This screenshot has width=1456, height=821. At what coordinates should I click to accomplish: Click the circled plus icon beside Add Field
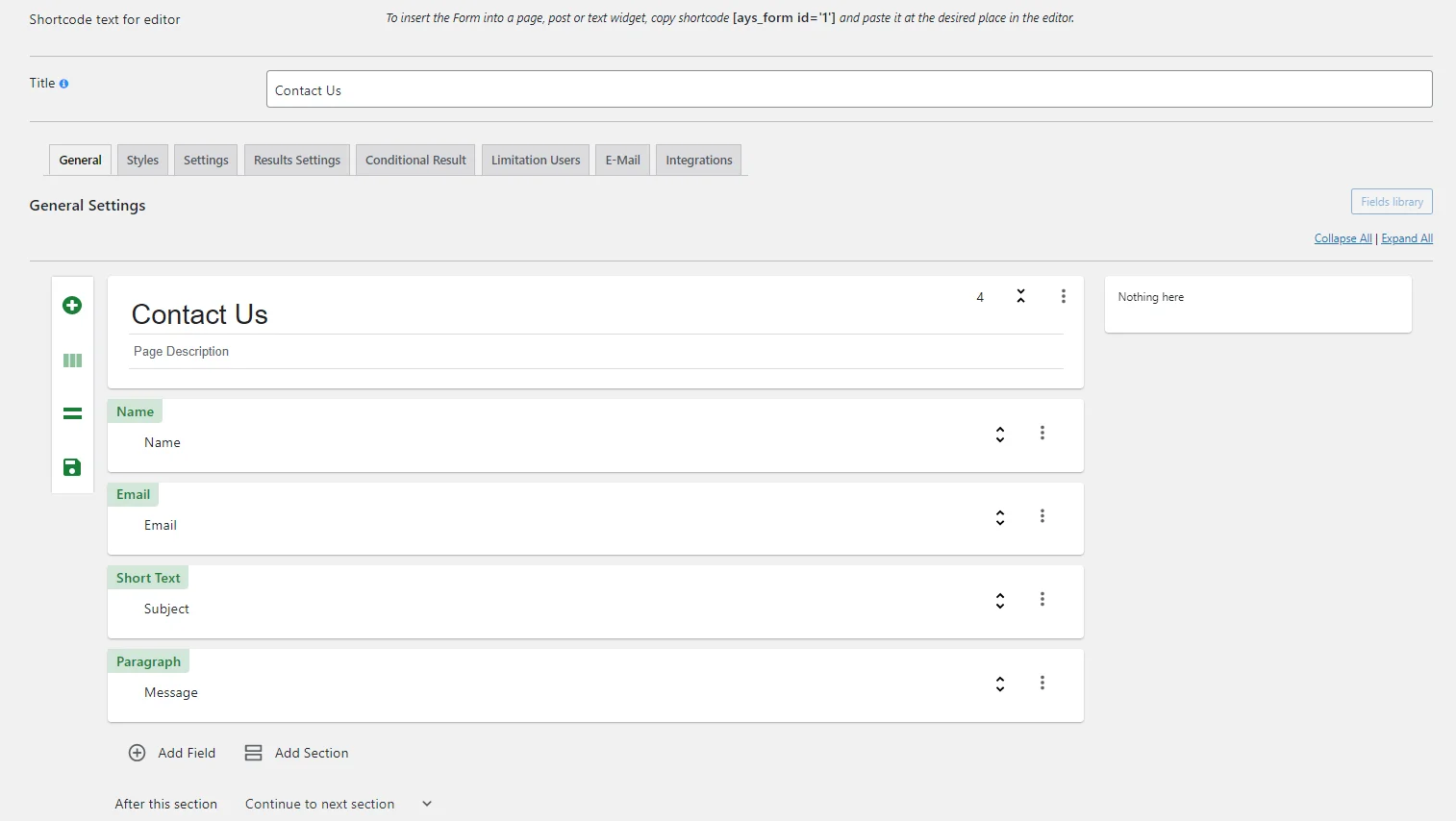coord(138,753)
